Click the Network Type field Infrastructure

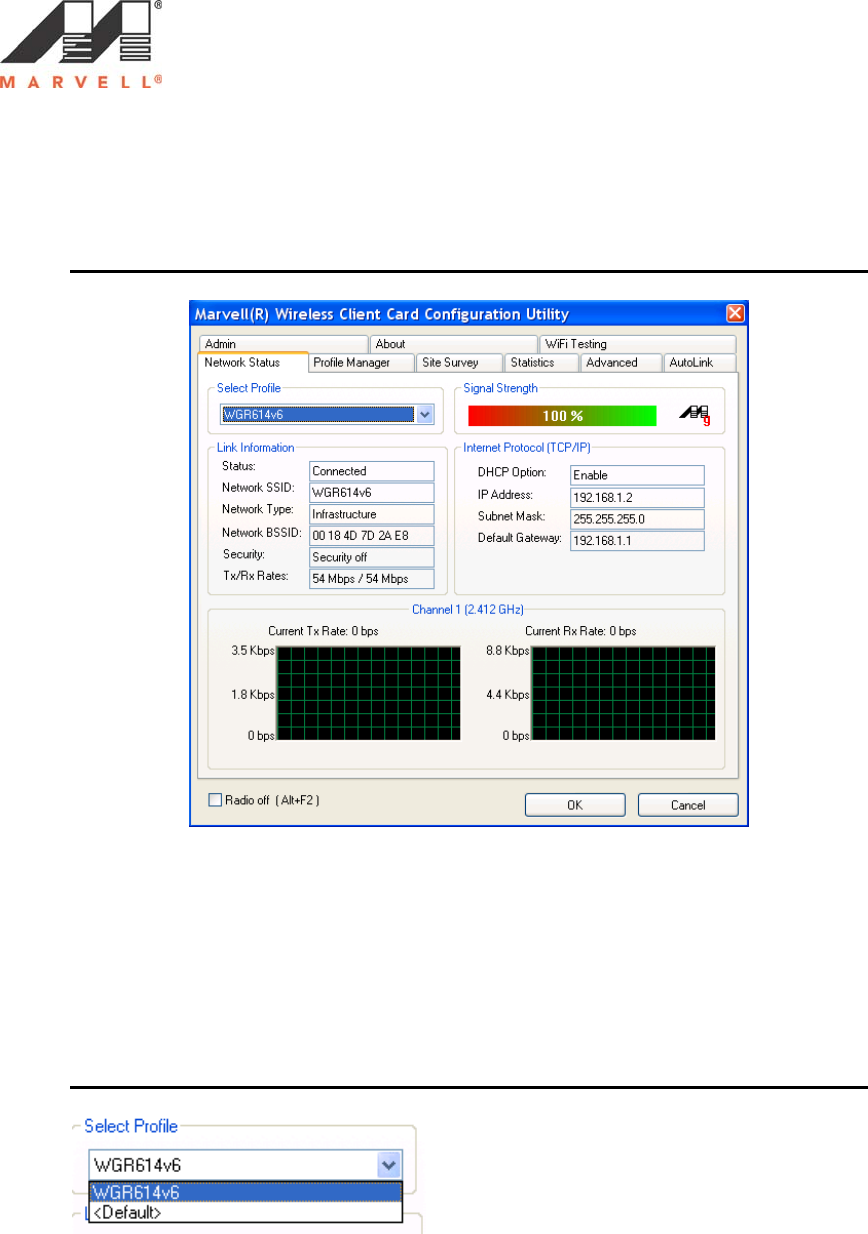(372, 514)
